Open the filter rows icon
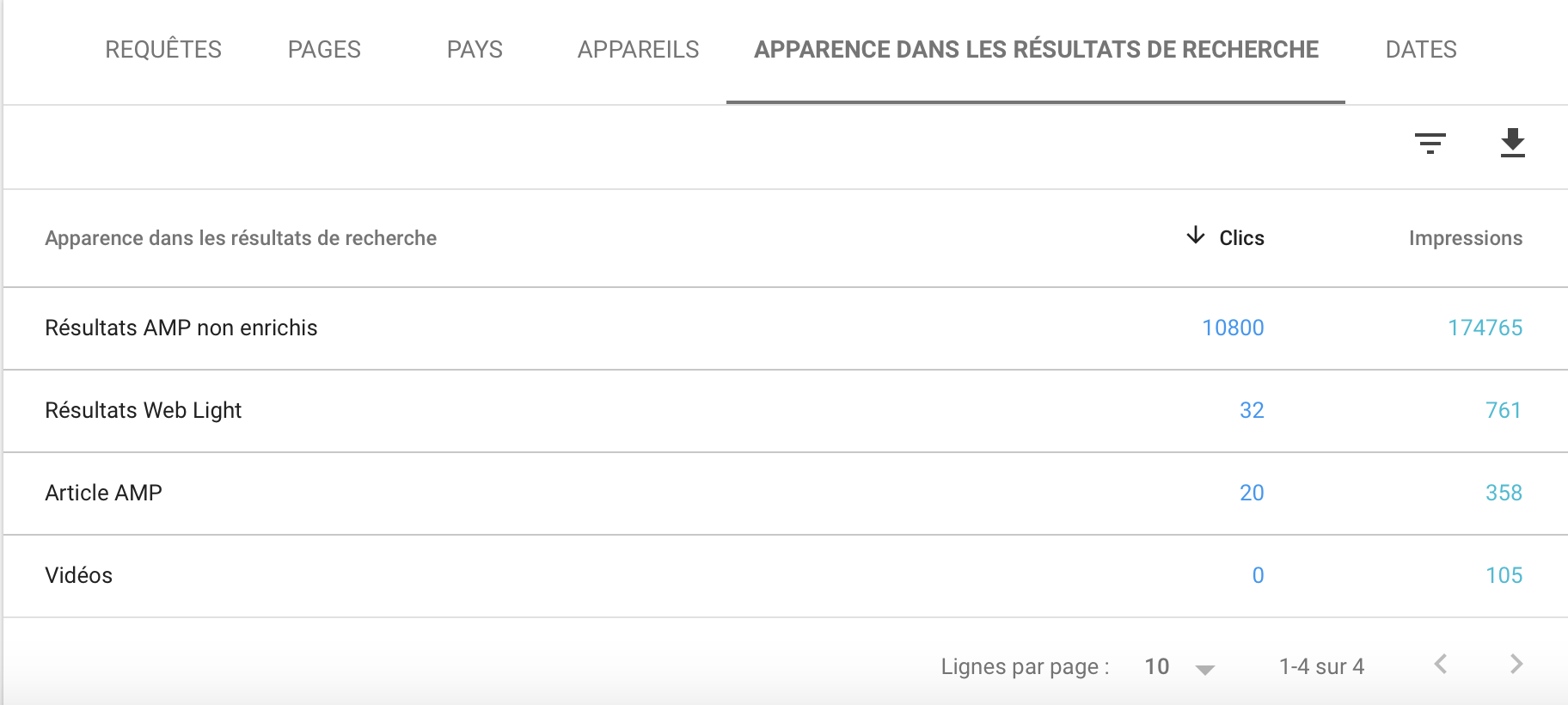 [1430, 144]
